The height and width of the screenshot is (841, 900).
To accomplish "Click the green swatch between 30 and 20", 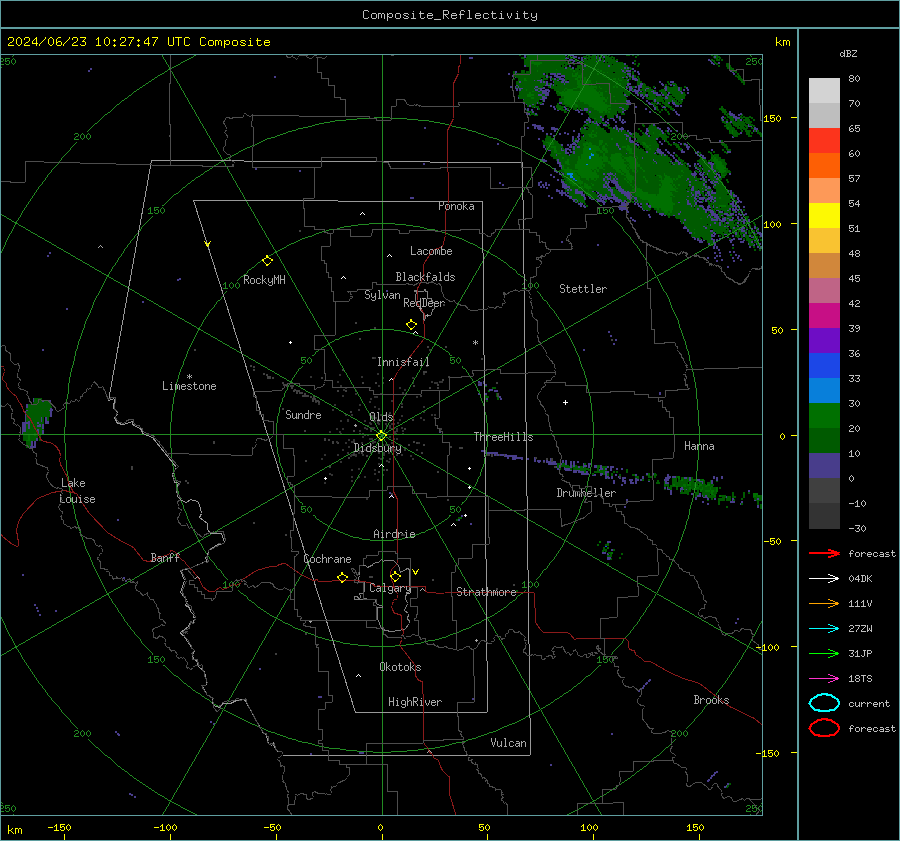I will (824, 416).
